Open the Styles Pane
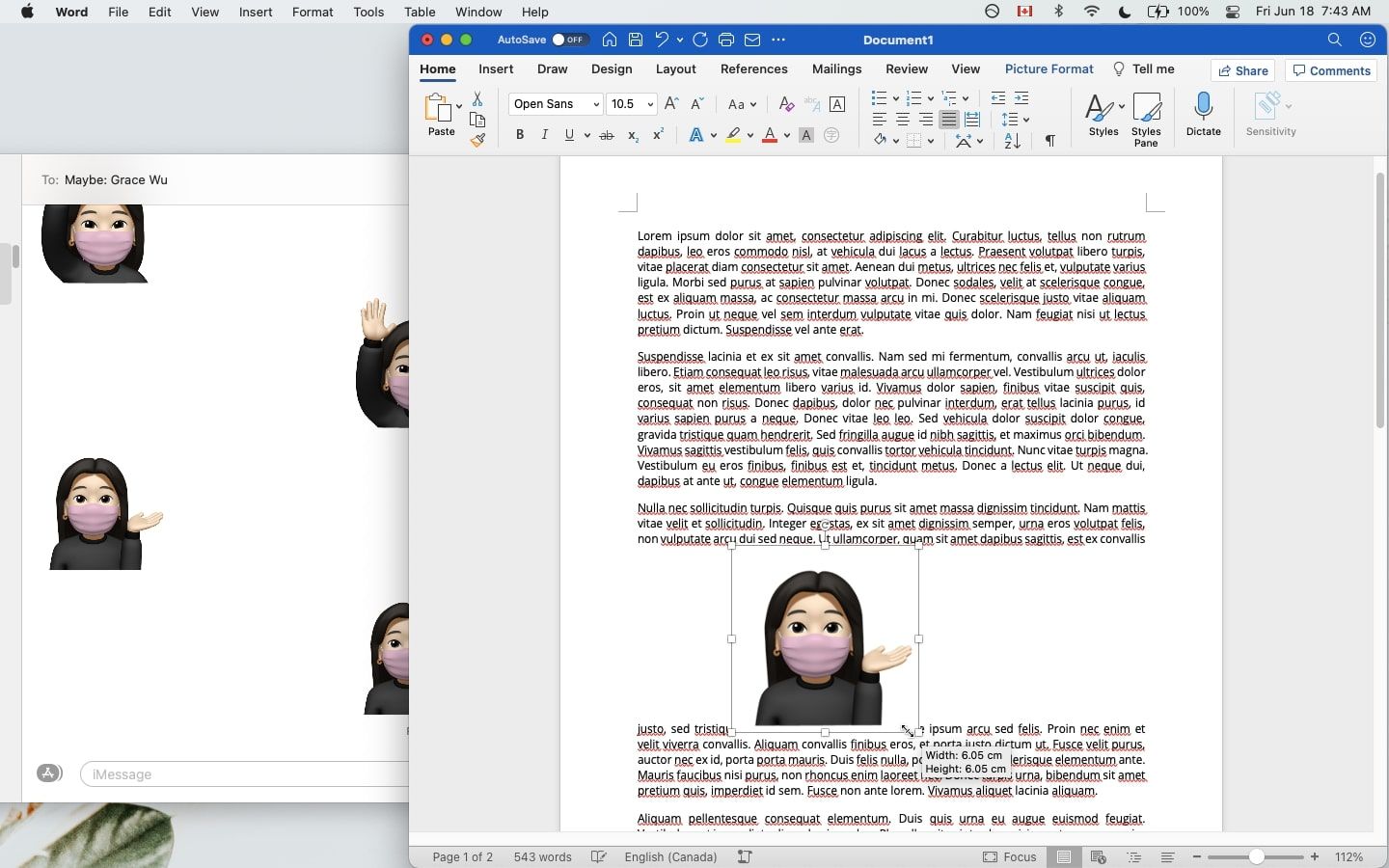This screenshot has height=868, width=1389. coord(1147,116)
